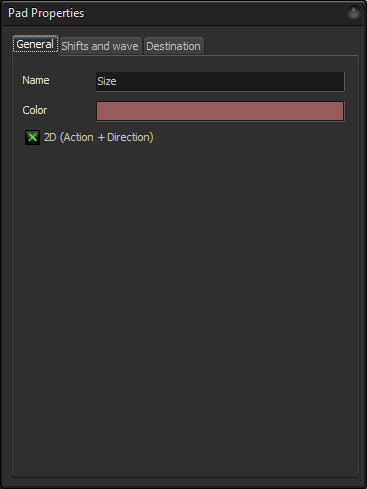Viewport: 367px width, 489px height.
Task: Show the wave settings via Shifts and wave
Action: pyautogui.click(x=100, y=46)
